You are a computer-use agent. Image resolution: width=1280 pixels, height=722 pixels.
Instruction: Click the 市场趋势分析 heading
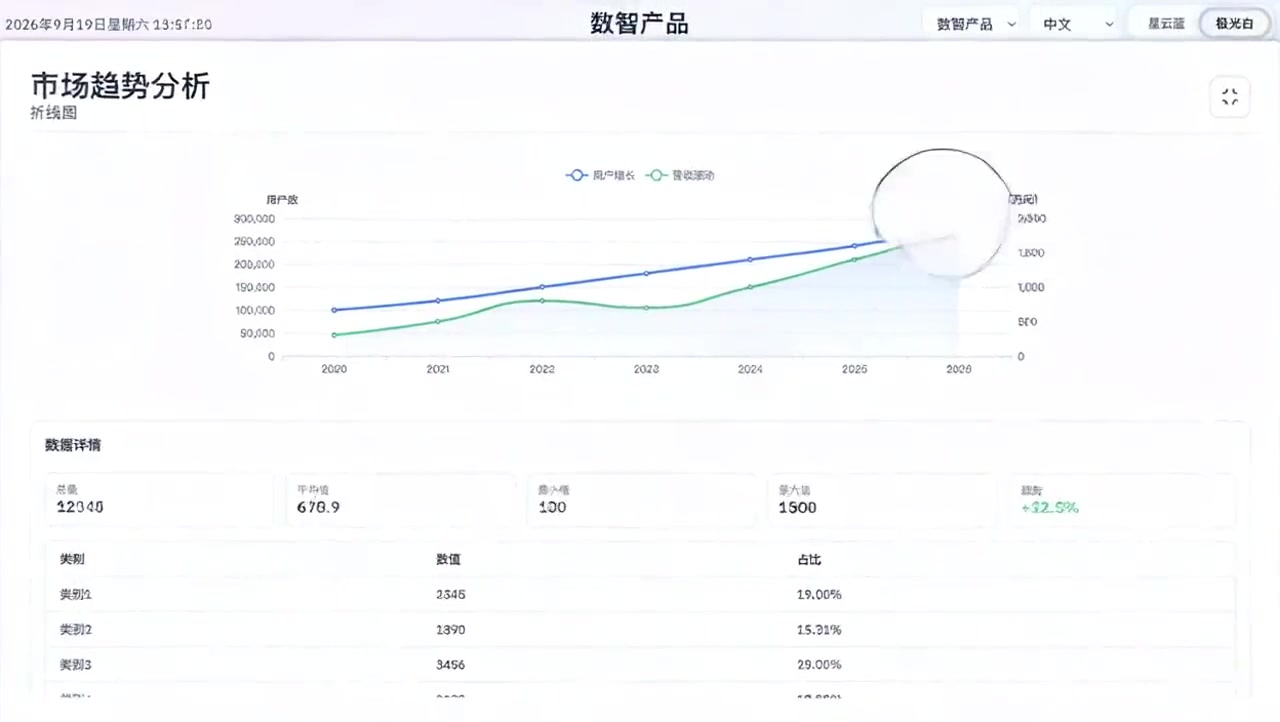pos(120,86)
